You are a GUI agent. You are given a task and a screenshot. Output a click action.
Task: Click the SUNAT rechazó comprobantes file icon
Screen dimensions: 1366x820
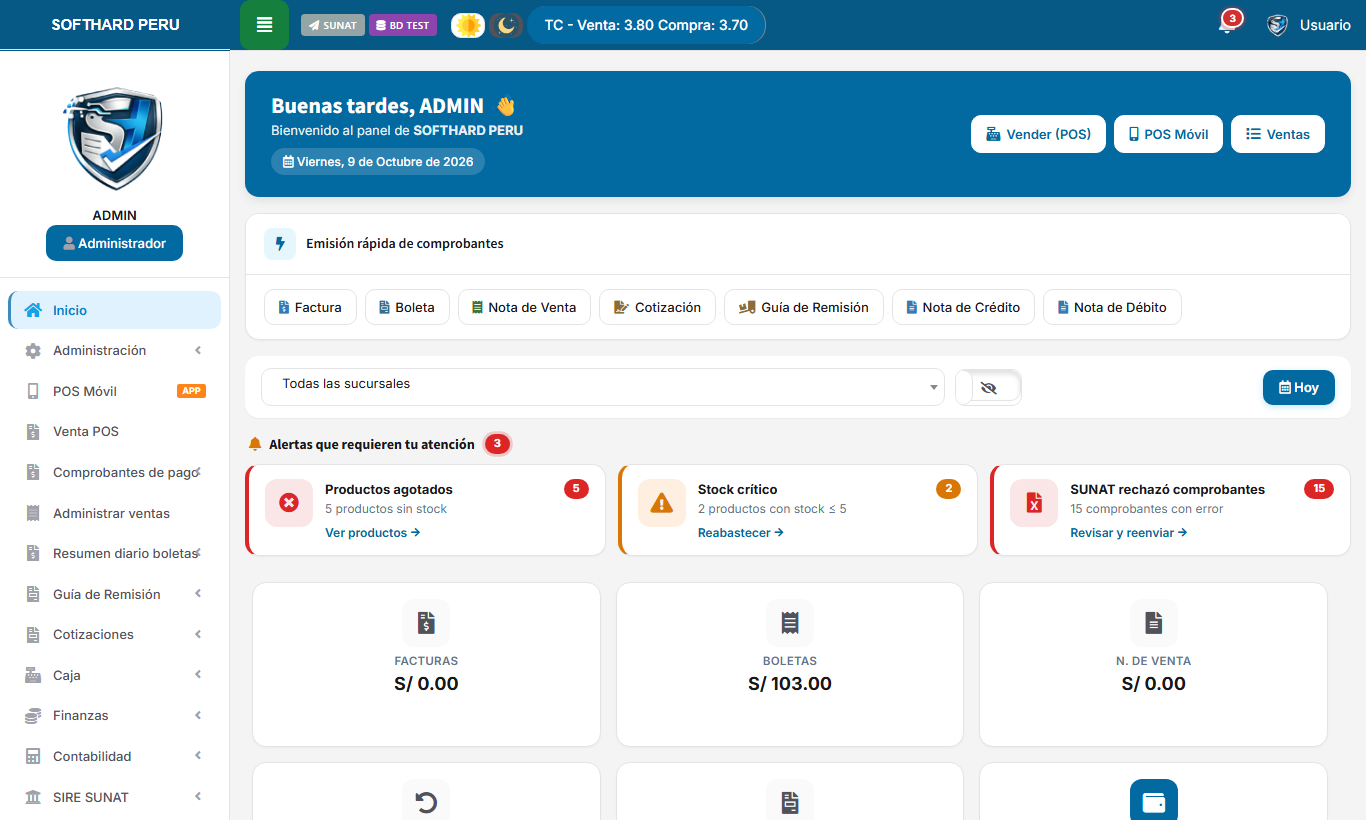click(1034, 503)
